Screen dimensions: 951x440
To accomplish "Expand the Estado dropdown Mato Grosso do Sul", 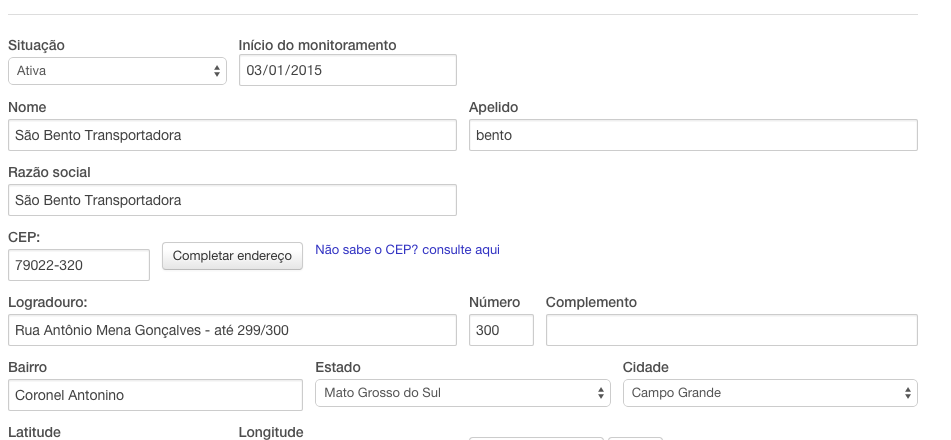I will pyautogui.click(x=463, y=393).
